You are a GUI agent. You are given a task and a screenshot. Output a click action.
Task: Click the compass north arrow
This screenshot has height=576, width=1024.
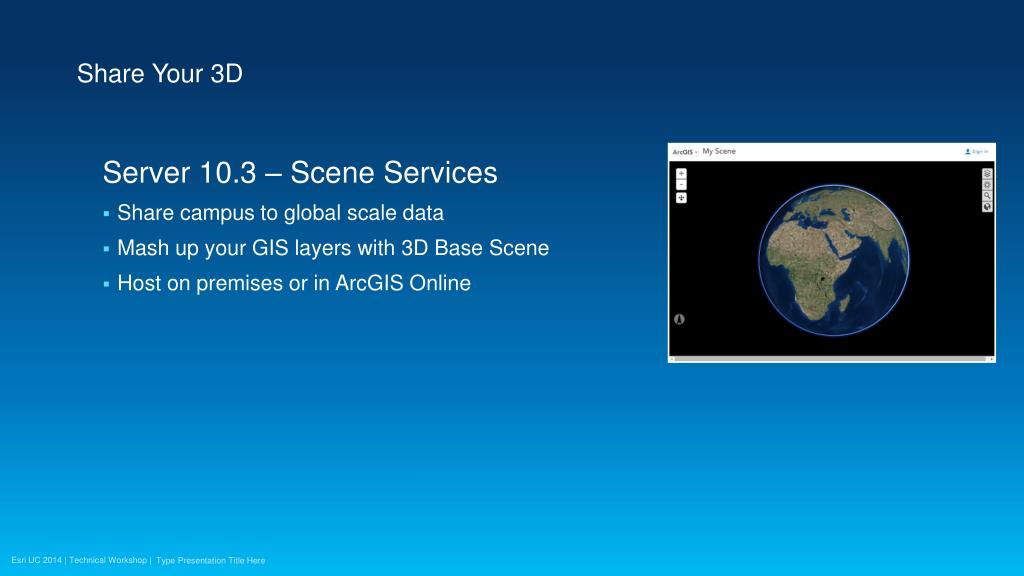[x=679, y=319]
